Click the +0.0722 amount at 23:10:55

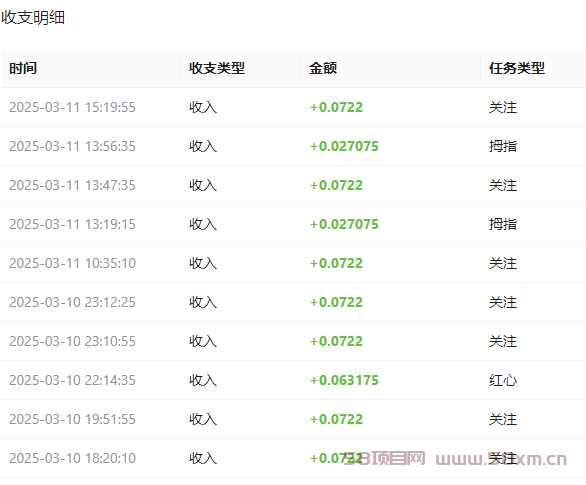click(x=336, y=341)
